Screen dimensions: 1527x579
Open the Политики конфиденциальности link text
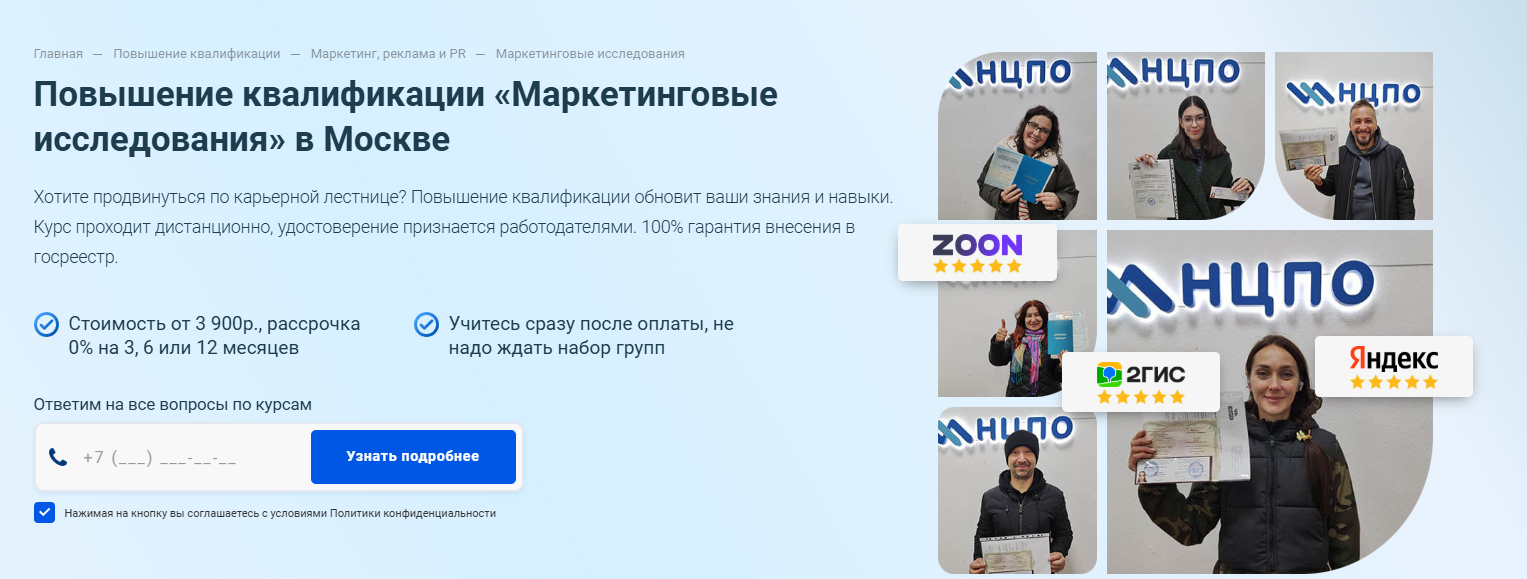click(413, 513)
